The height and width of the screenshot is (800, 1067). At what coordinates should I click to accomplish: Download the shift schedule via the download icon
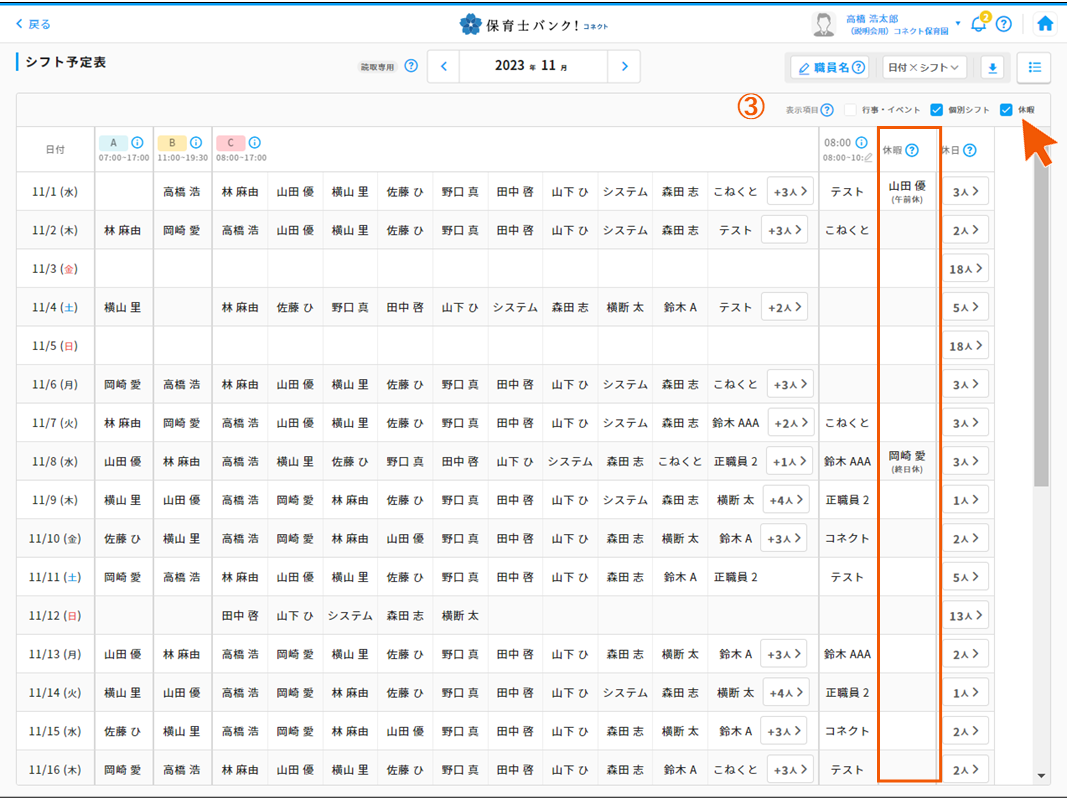tap(991, 67)
